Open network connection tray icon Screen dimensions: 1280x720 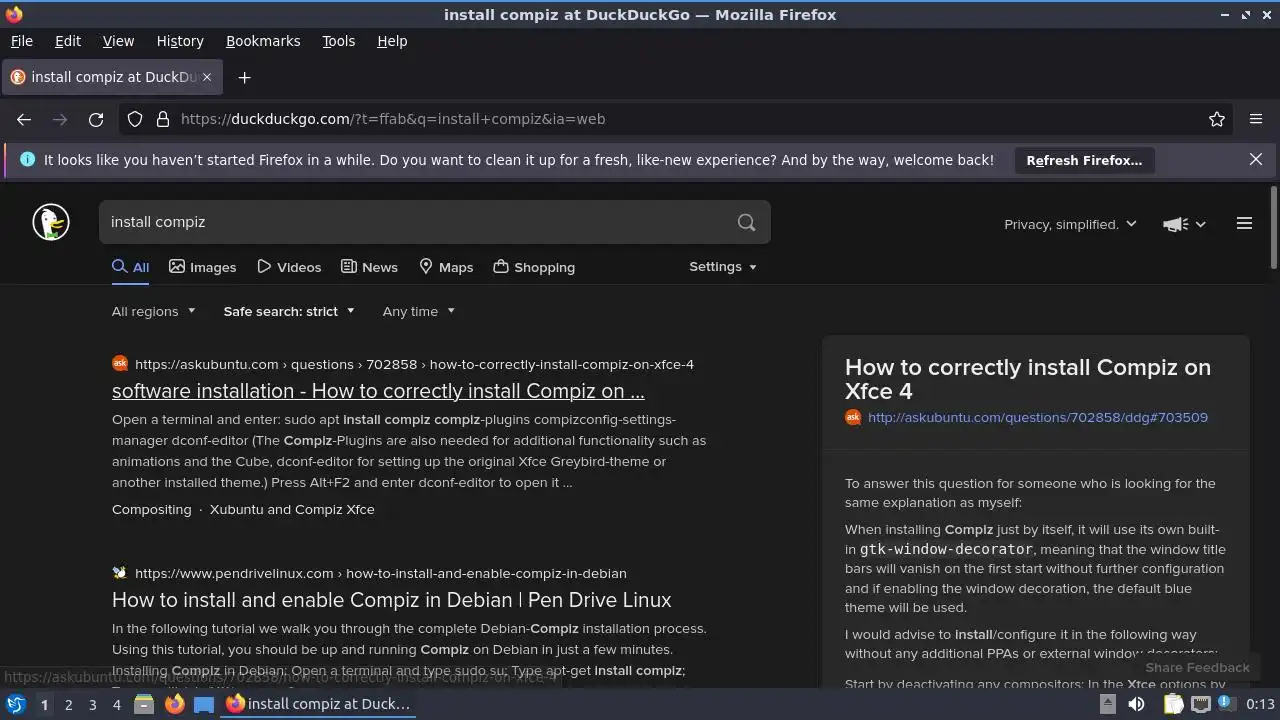[1201, 704]
